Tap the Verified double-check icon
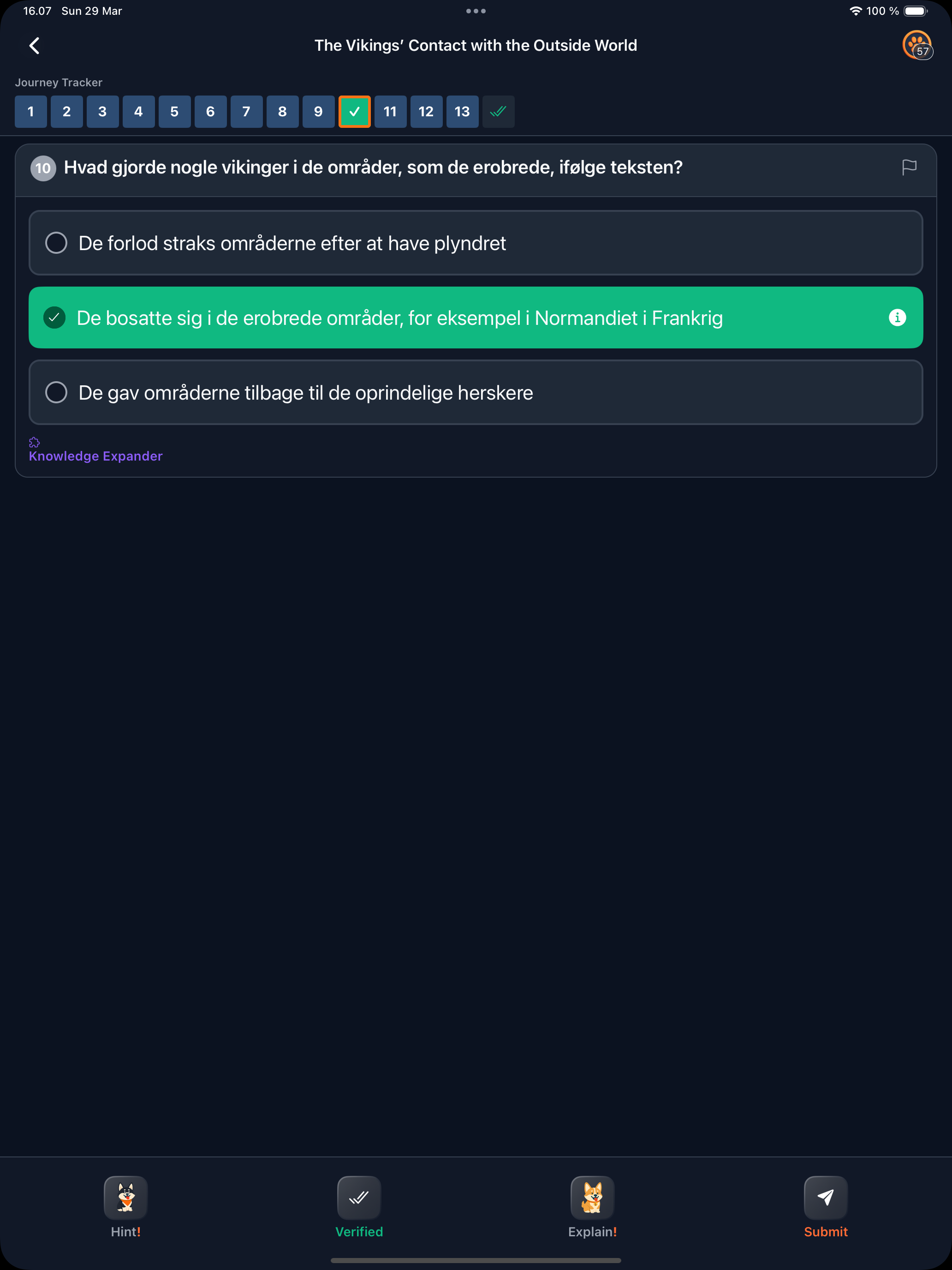Screen dimensions: 952x1270 point(359,1197)
